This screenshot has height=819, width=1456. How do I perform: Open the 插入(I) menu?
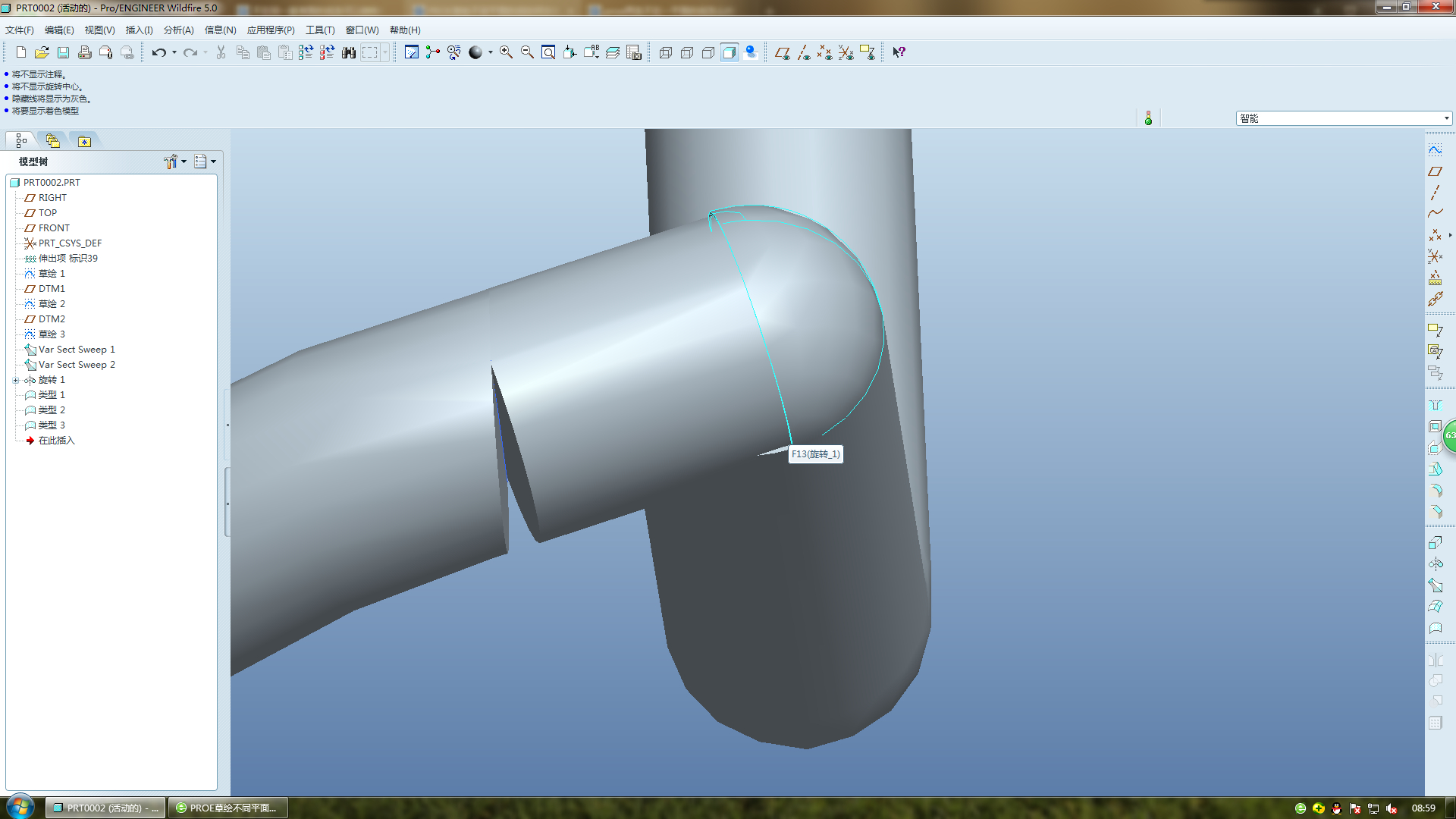pyautogui.click(x=139, y=30)
